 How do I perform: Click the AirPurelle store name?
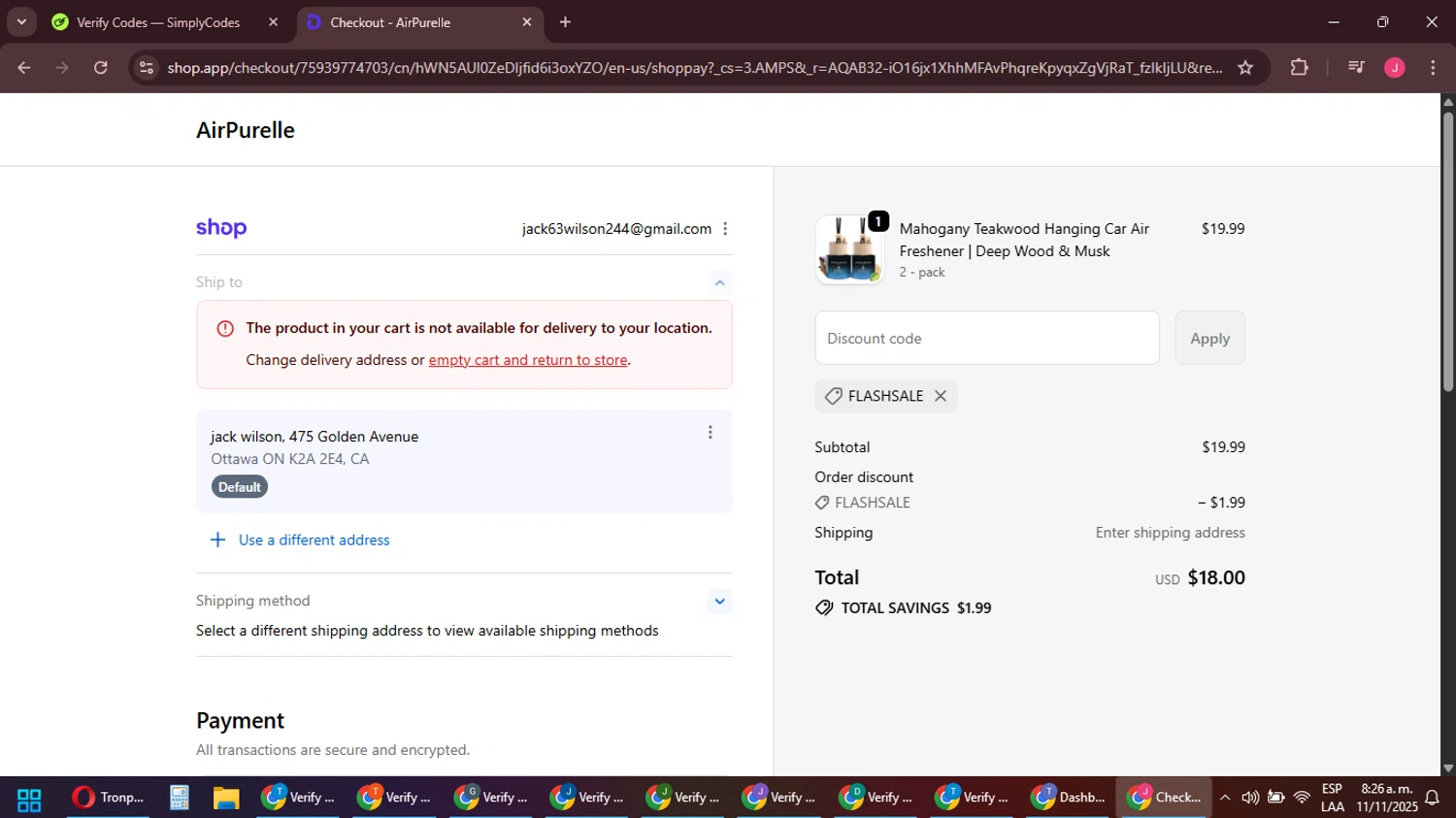click(246, 130)
